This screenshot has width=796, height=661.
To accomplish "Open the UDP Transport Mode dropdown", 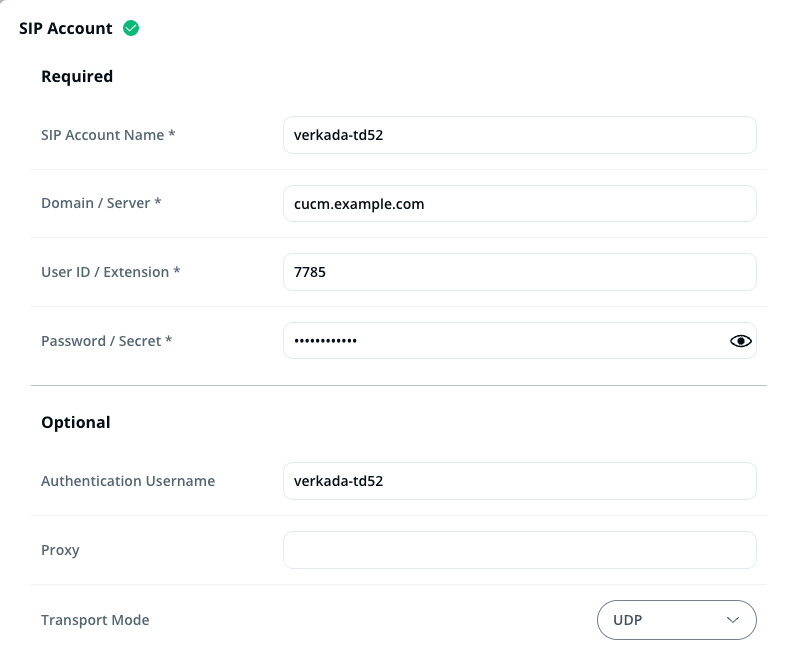I will 676,620.
